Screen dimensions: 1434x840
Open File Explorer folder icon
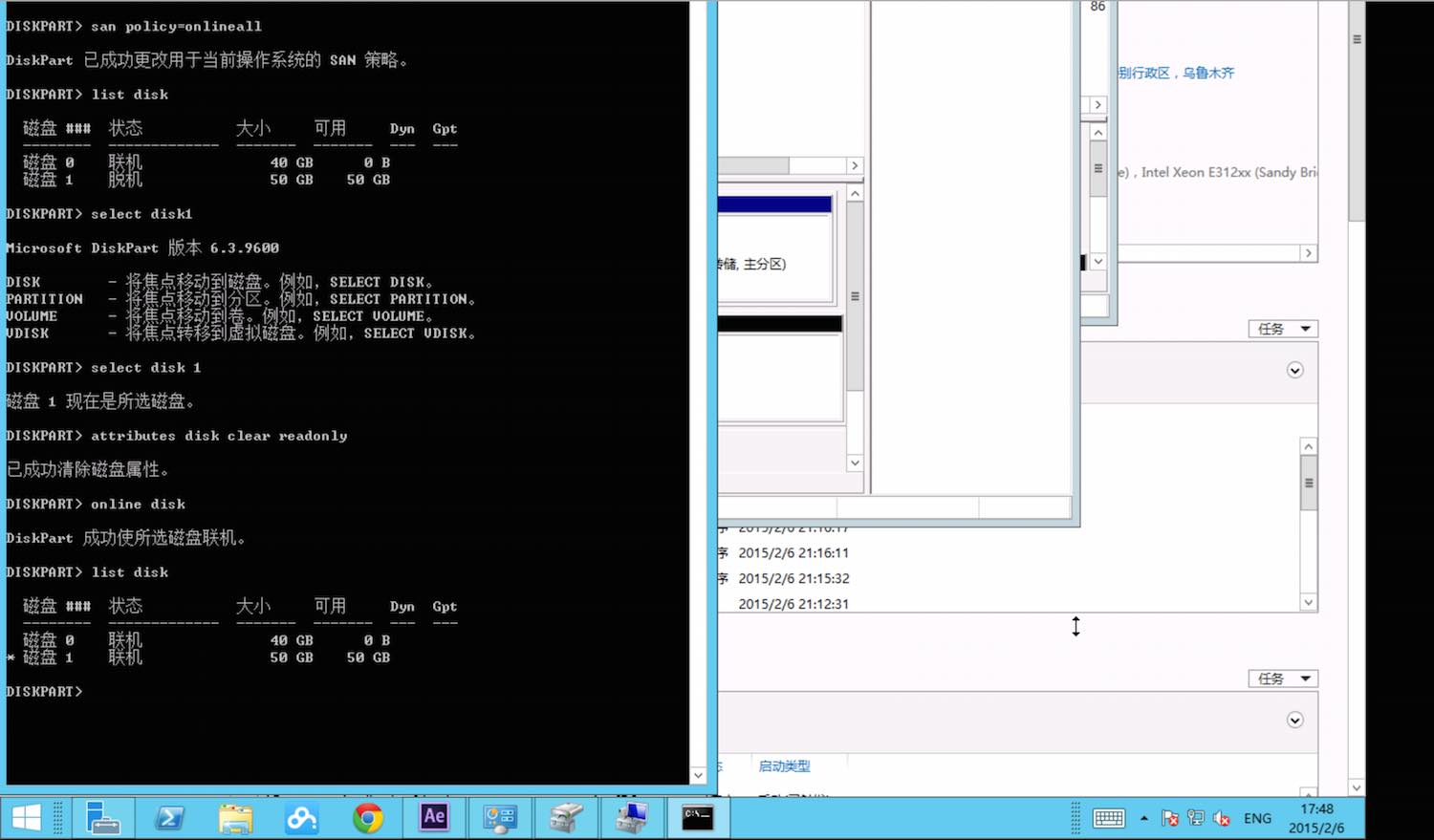[236, 818]
